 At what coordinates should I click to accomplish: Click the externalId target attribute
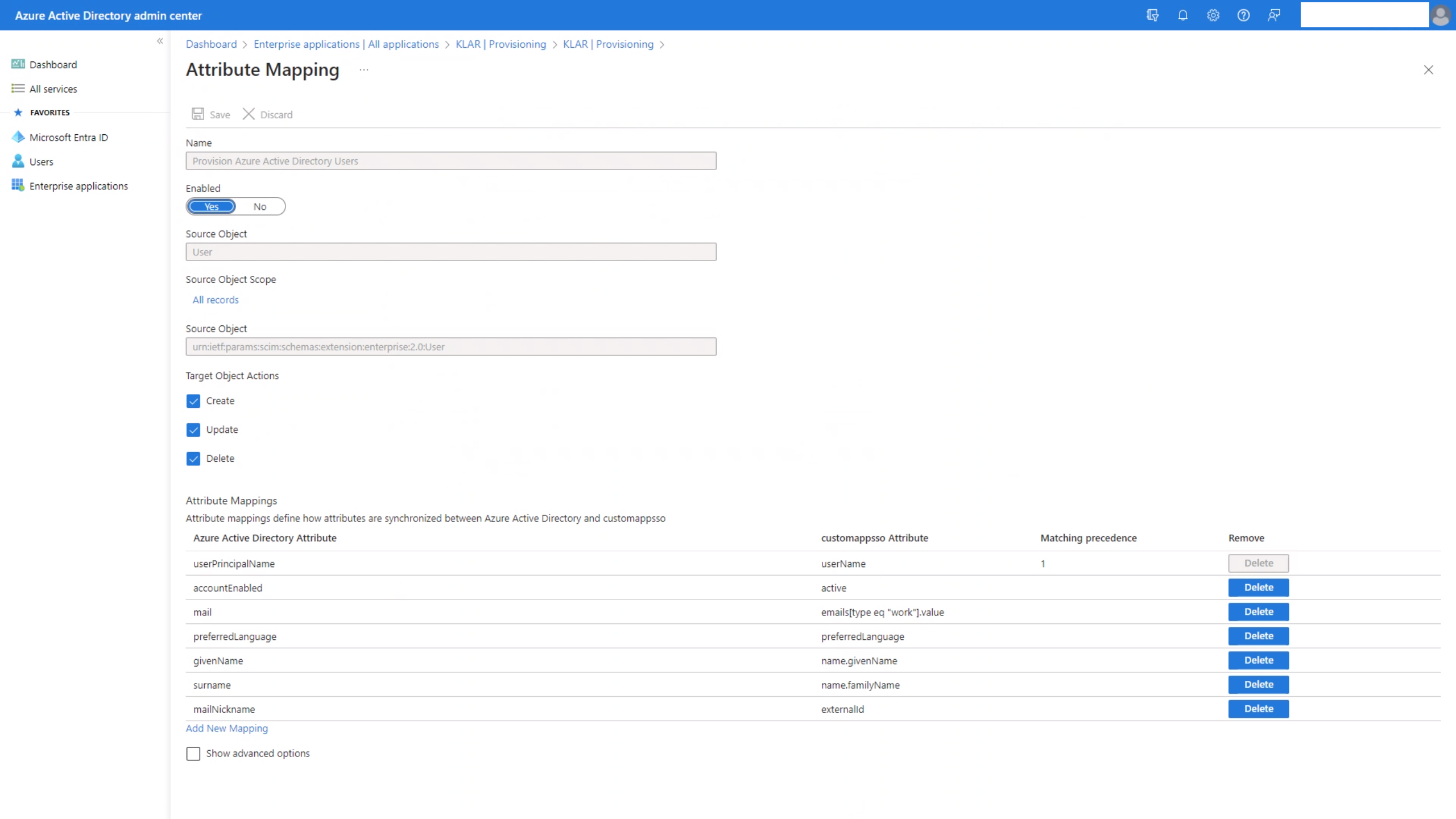pyautogui.click(x=842, y=709)
